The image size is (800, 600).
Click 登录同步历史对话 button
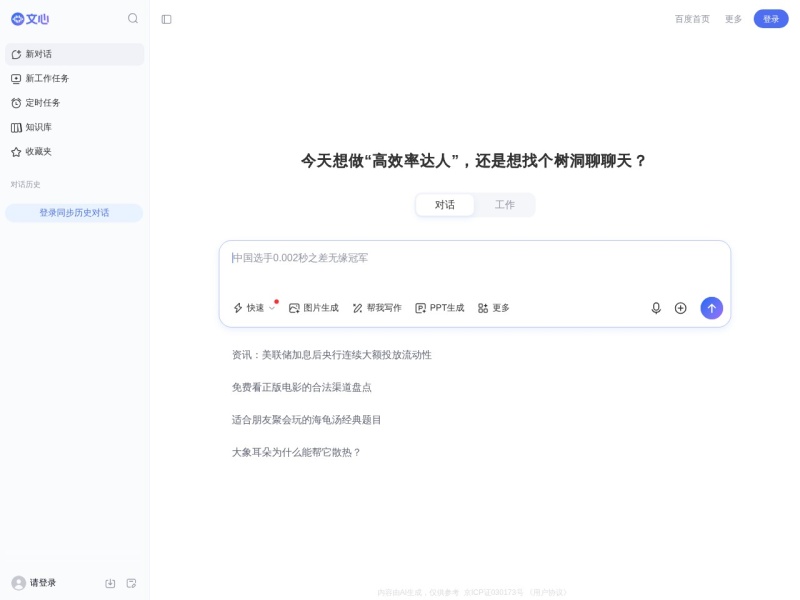pyautogui.click(x=74, y=213)
